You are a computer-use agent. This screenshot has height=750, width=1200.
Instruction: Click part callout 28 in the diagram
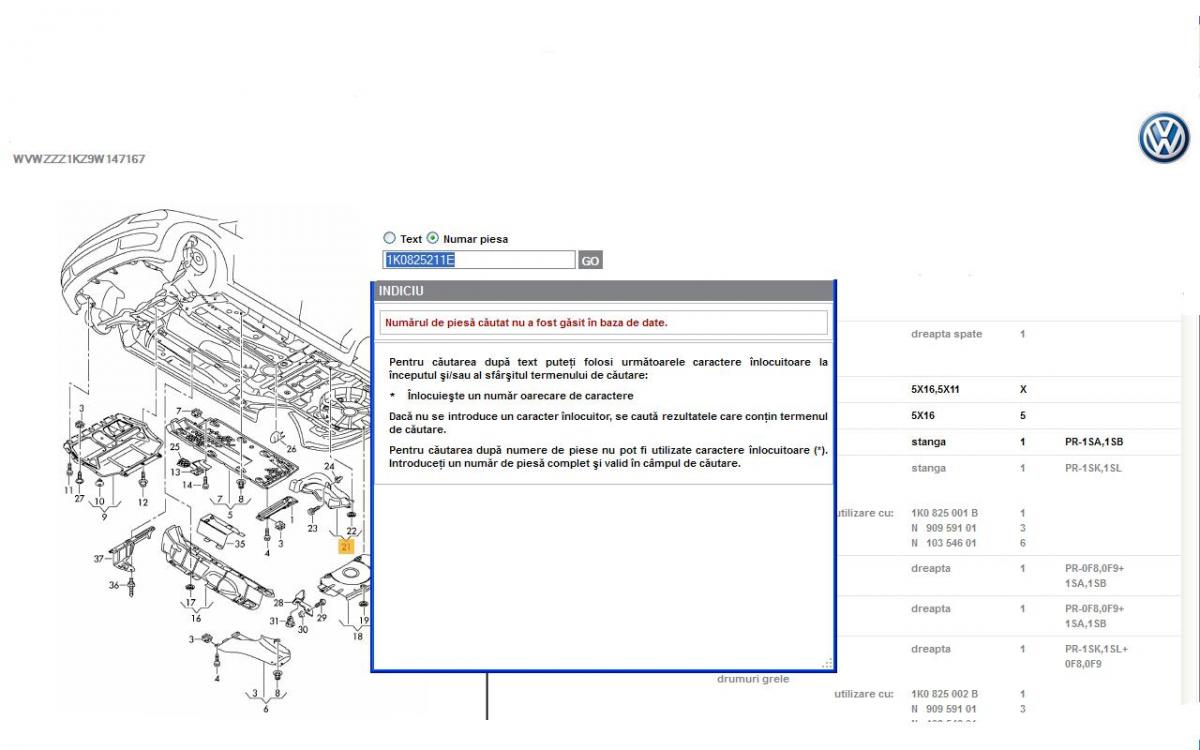click(x=280, y=602)
